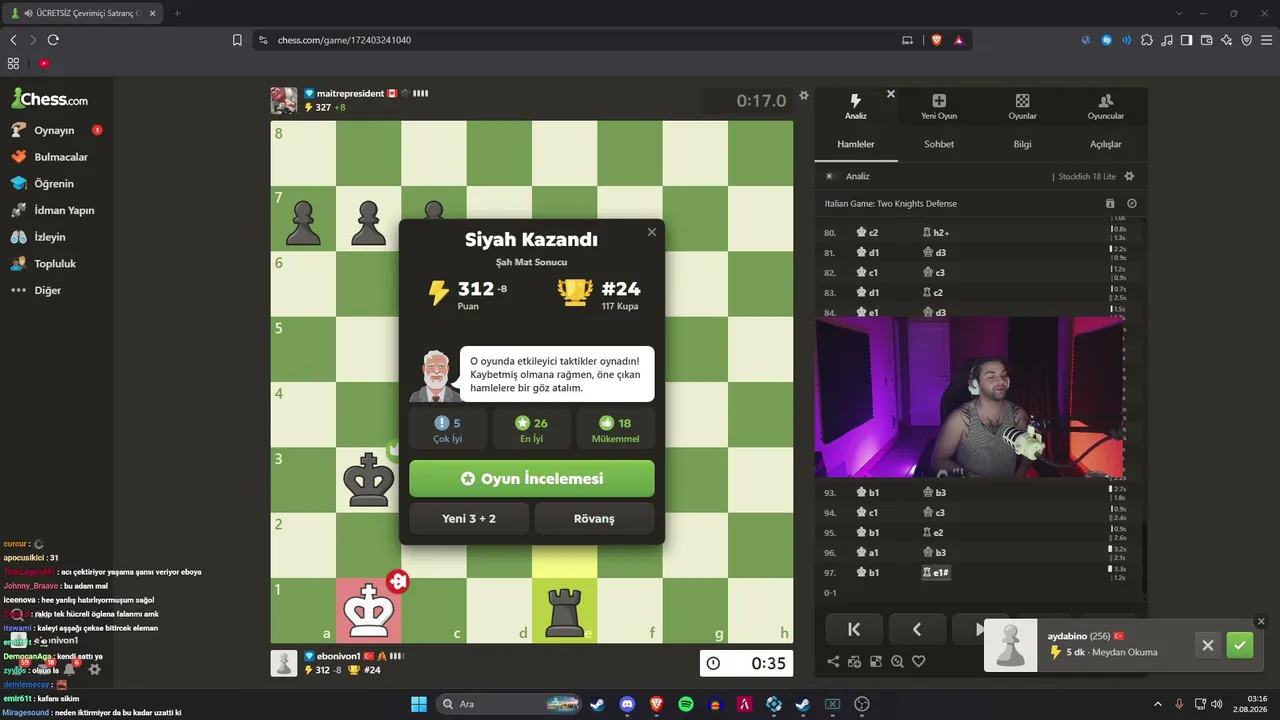Click the En İyi moves count
This screenshot has width=1280, height=720.
(532, 428)
